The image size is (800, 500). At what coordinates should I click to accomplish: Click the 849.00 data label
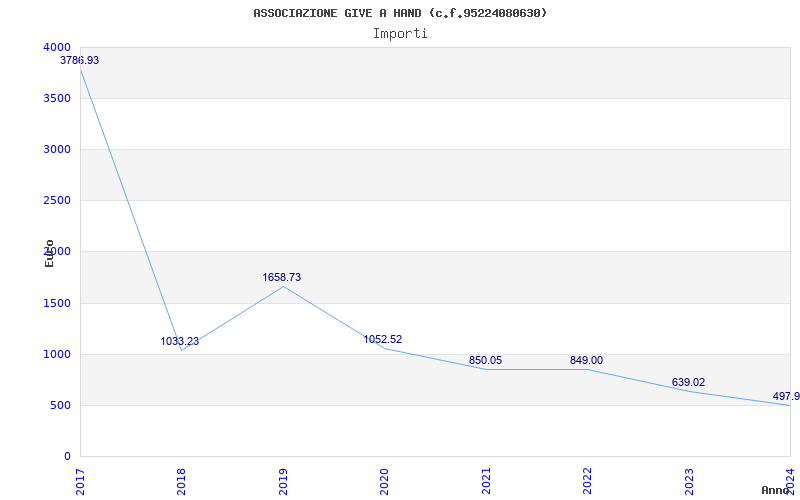click(x=586, y=360)
